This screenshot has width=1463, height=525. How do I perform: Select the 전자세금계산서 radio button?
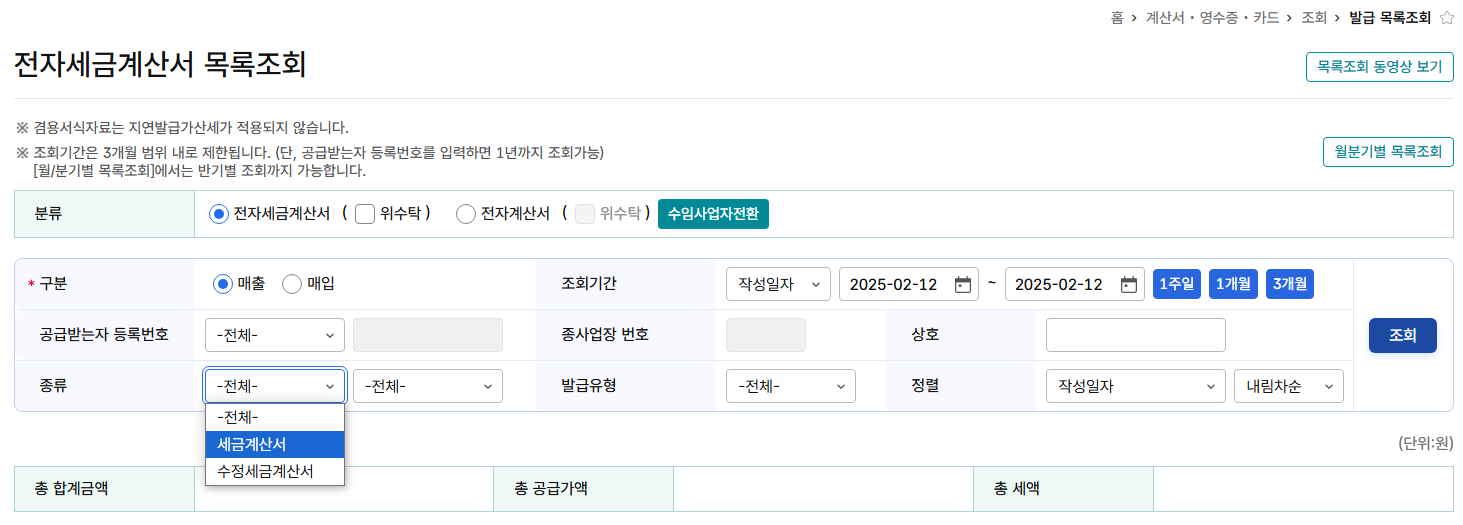click(219, 214)
